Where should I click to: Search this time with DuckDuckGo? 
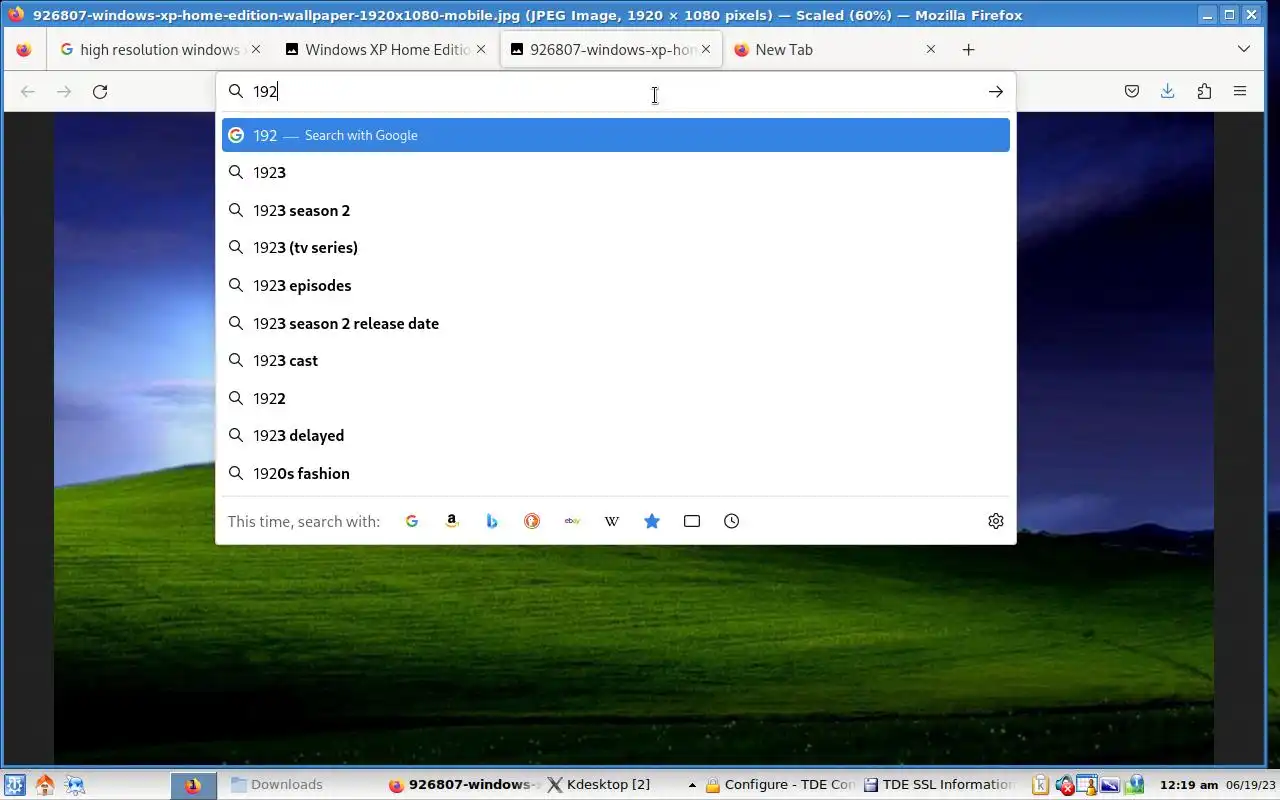tap(532, 521)
